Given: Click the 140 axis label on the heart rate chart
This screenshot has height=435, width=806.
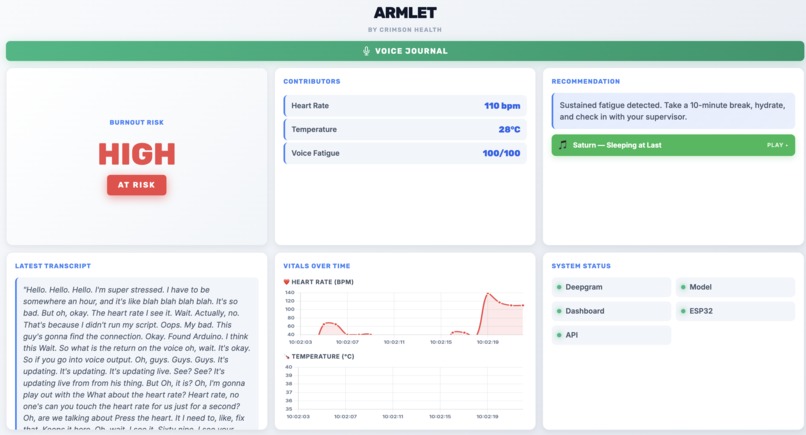Looking at the screenshot, I should 289,293.
